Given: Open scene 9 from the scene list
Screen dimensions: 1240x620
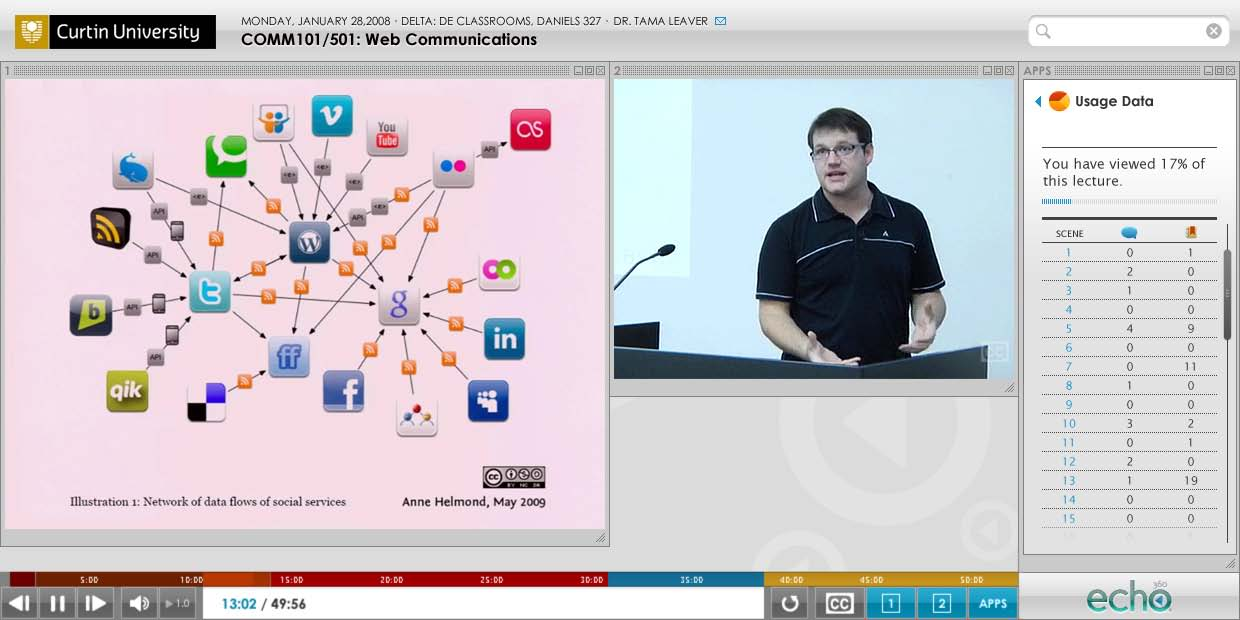Looking at the screenshot, I should pos(1068,405).
